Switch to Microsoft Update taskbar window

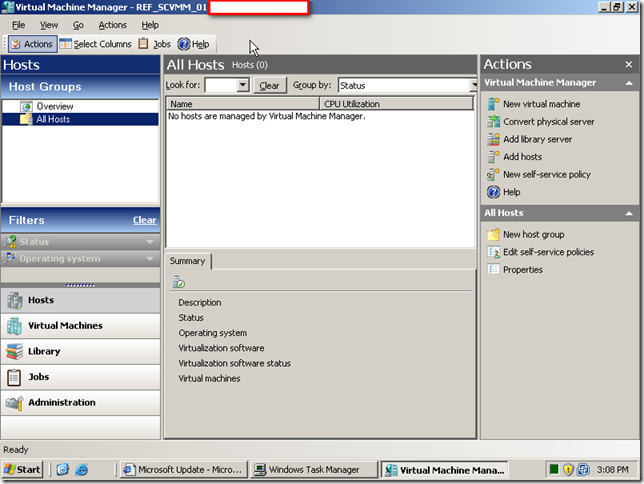point(184,470)
